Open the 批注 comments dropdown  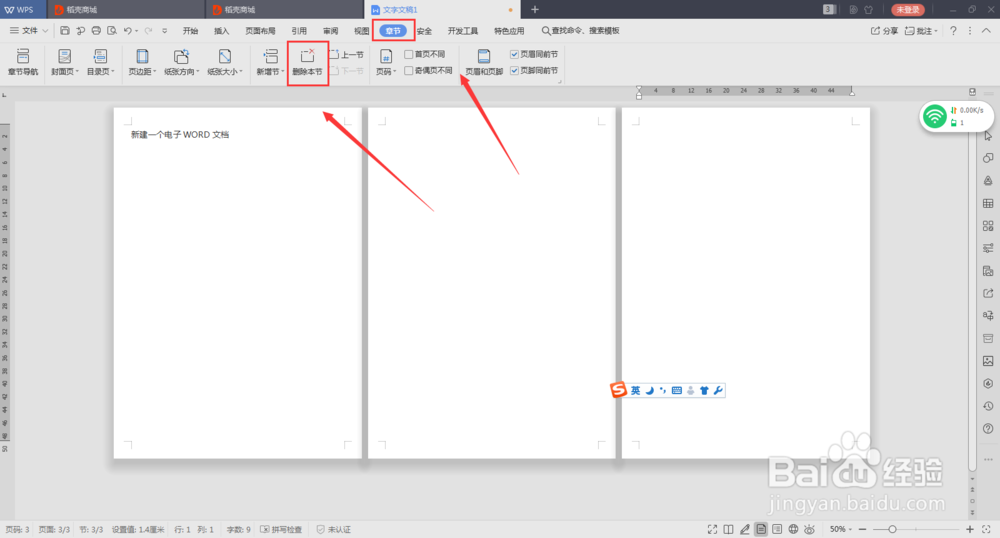[x=922, y=31]
